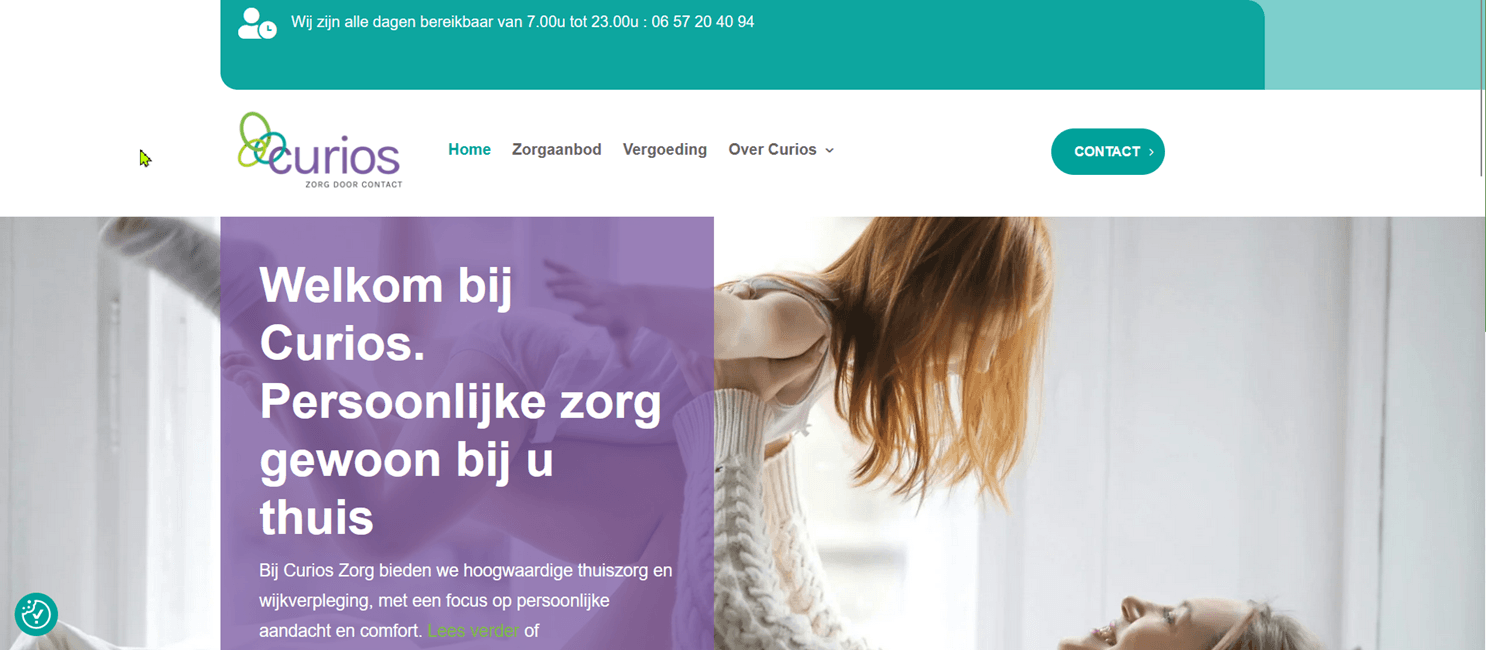Viewport: 1486px width, 650px height.
Task: Expand the Over Curios chevron
Action: pos(829,150)
